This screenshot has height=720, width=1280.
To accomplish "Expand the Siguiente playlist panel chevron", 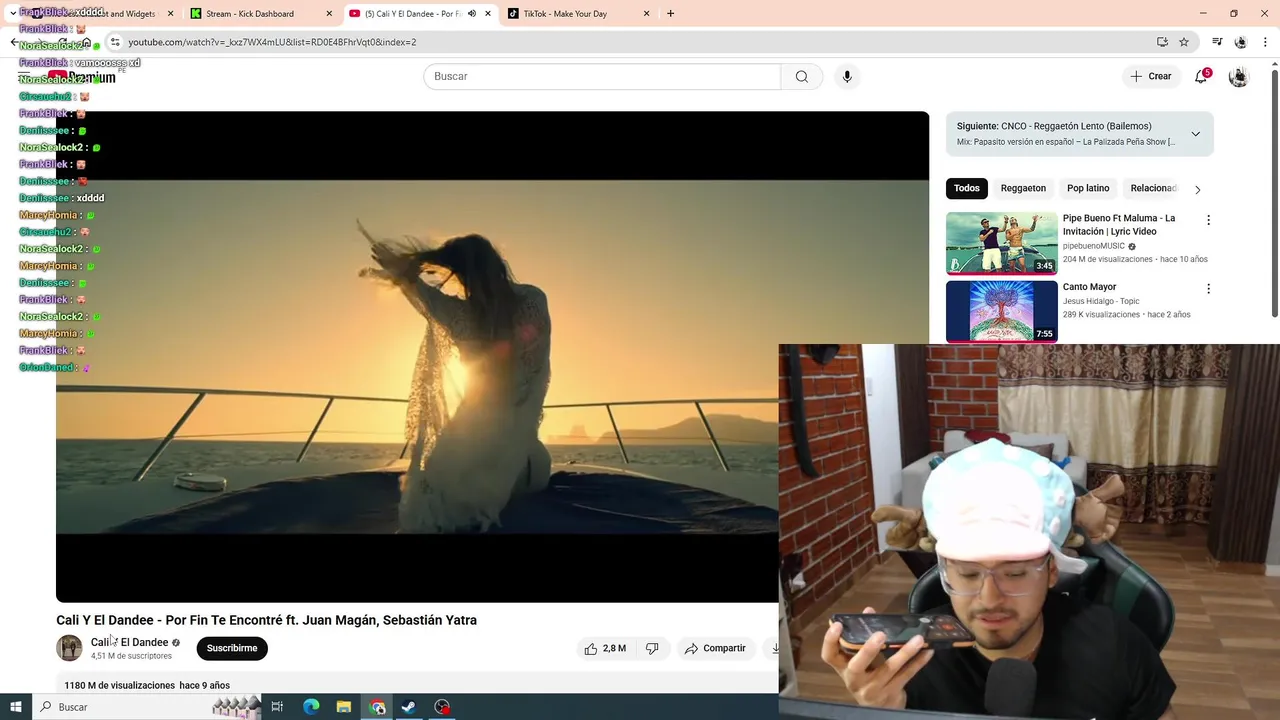I will pos(1195,134).
